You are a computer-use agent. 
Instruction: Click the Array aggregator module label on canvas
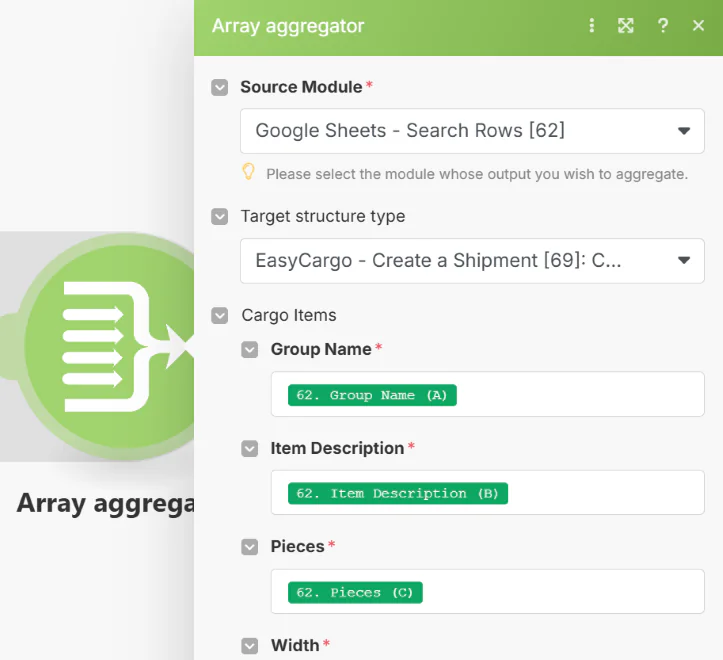tap(106, 504)
